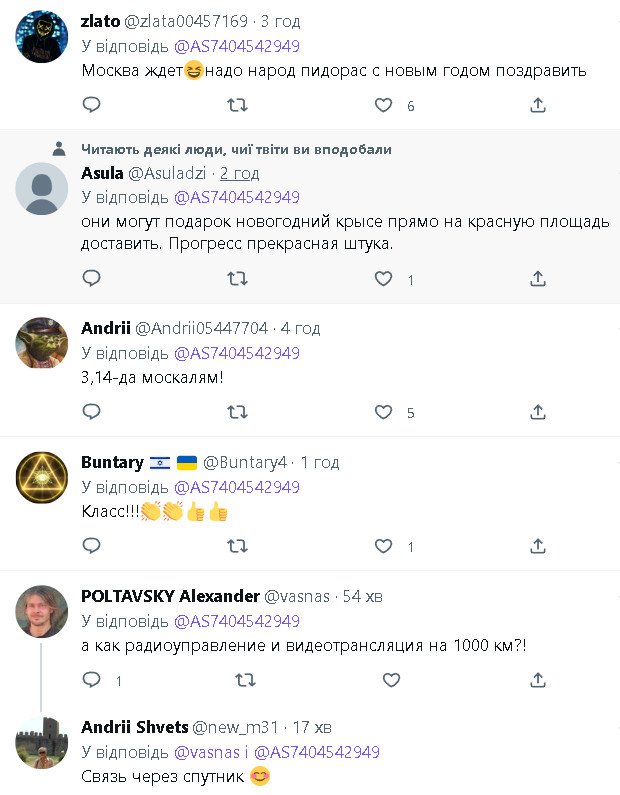620x795 pixels.
Task: Like zlato's tweet with 6 likes
Action: [383, 105]
